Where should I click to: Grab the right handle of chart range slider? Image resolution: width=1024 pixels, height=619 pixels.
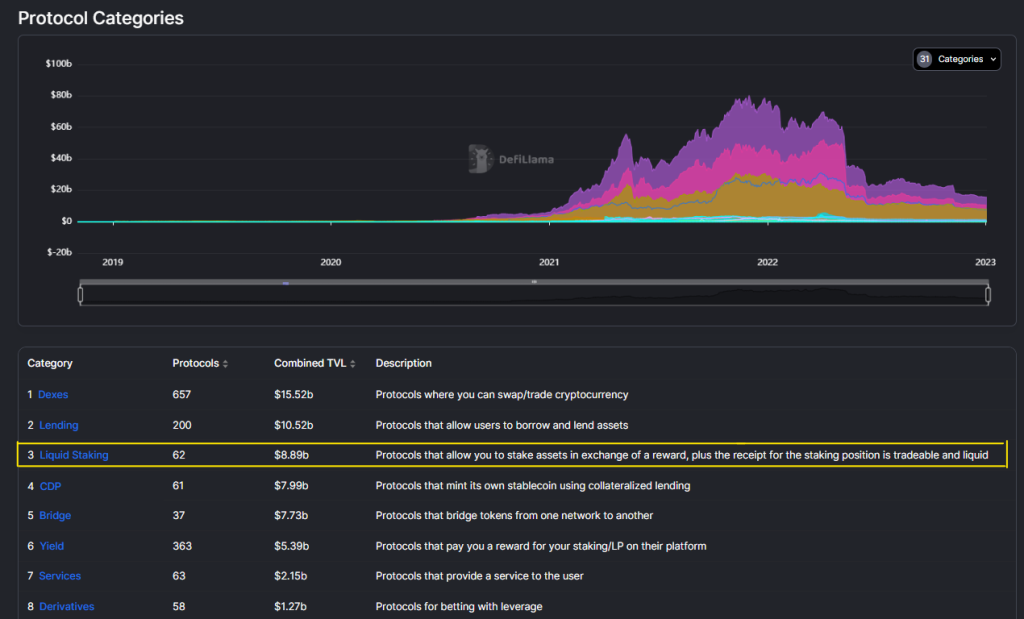click(988, 295)
